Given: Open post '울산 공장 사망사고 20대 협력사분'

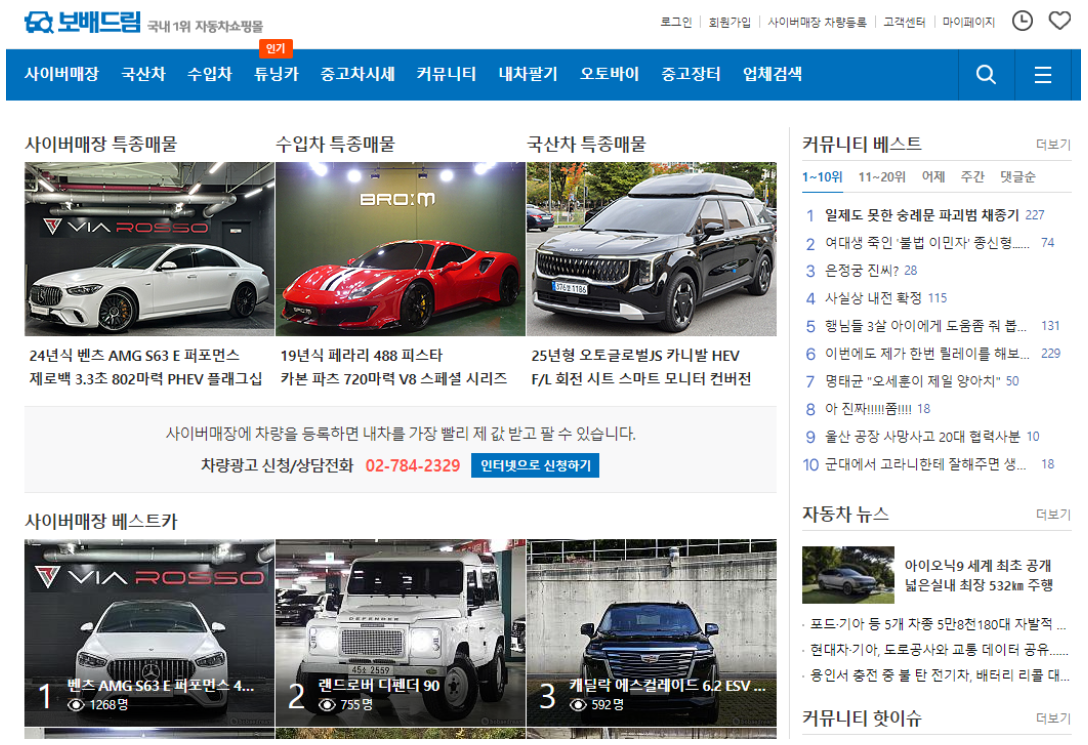Looking at the screenshot, I should [922, 436].
